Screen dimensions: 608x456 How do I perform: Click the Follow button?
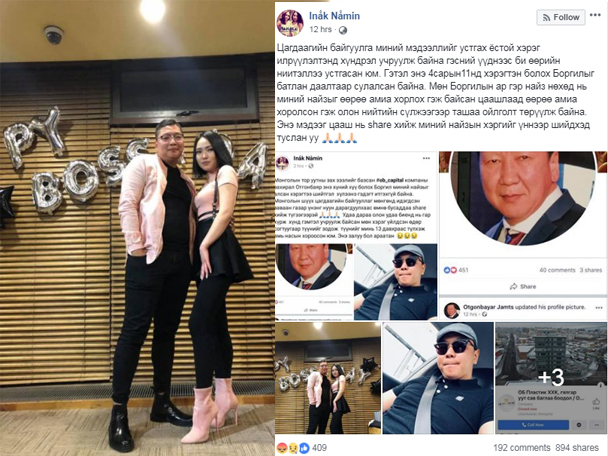(x=561, y=17)
